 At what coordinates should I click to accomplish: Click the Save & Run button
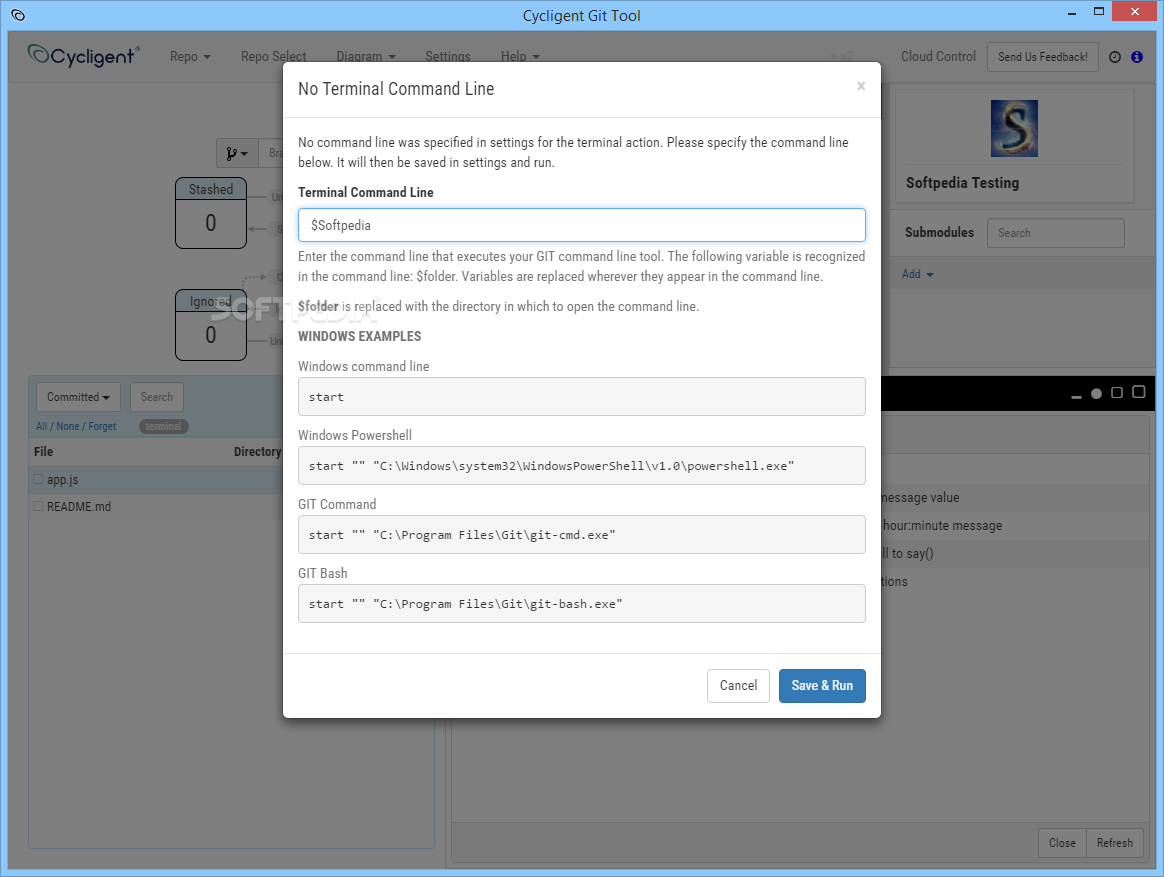pos(822,685)
